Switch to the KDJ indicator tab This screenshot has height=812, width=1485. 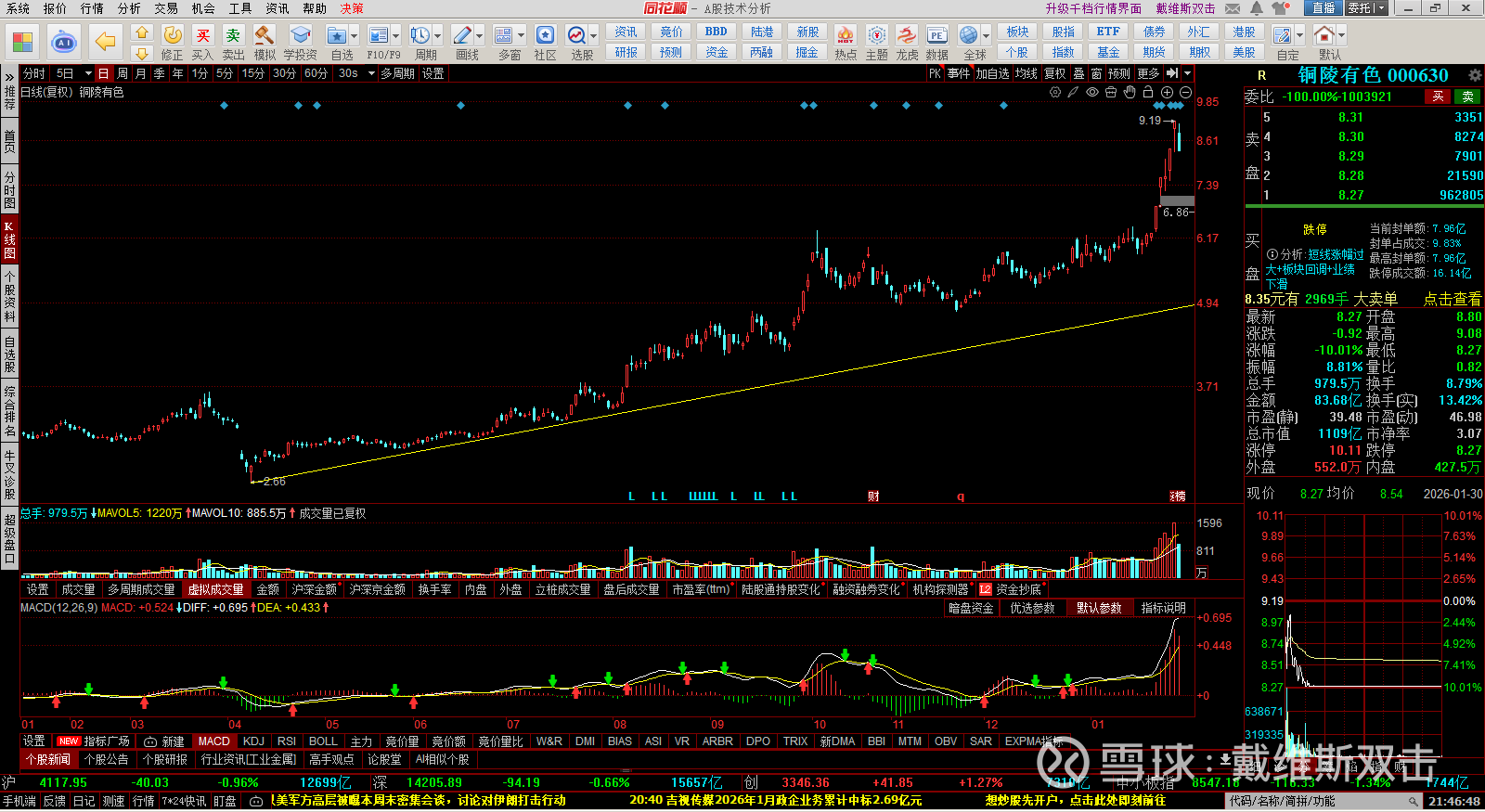click(x=253, y=741)
